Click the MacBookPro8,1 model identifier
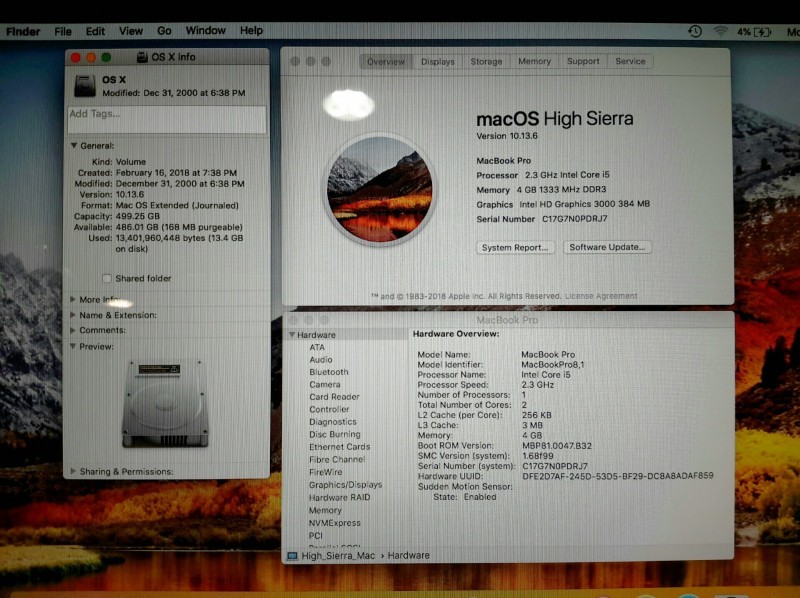This screenshot has width=800, height=598. (x=553, y=364)
